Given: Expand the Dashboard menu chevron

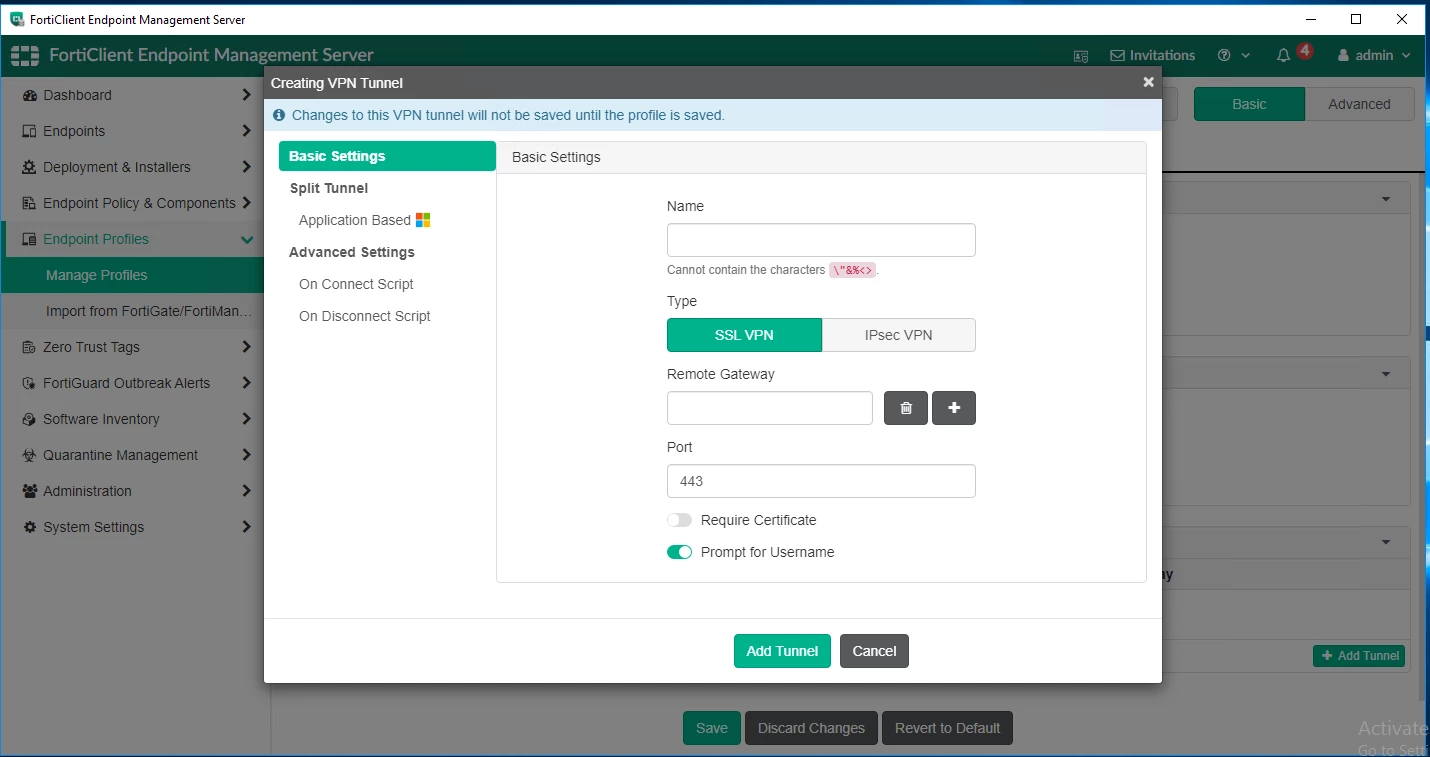Looking at the screenshot, I should tap(247, 95).
